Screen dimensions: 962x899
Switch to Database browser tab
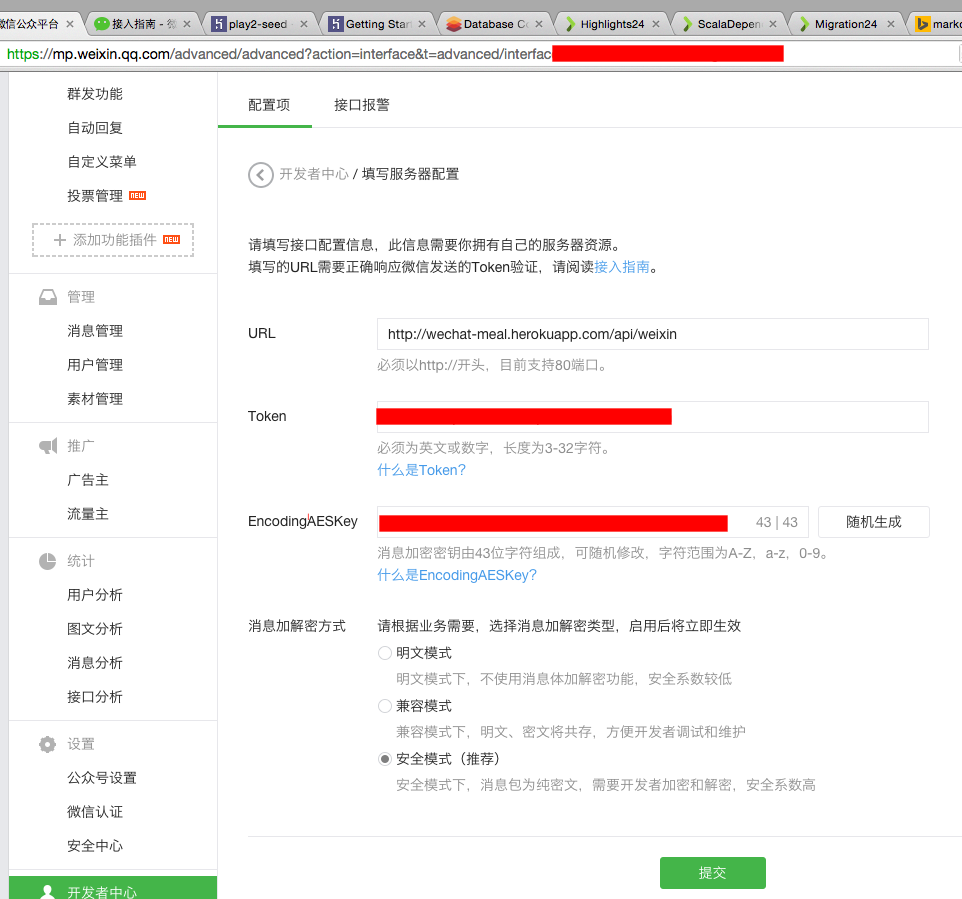495,24
